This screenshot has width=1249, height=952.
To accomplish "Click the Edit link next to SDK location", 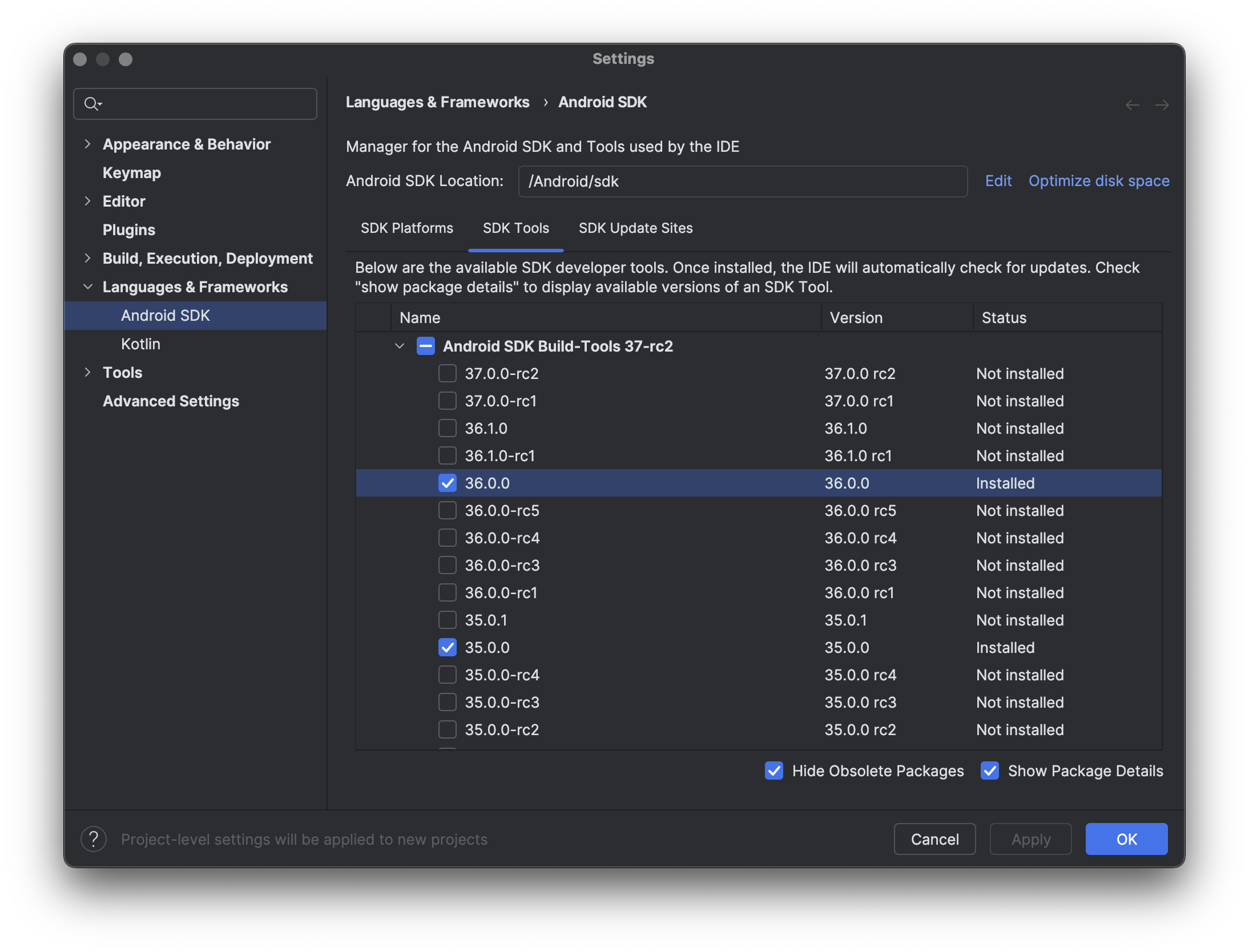I will (x=998, y=180).
